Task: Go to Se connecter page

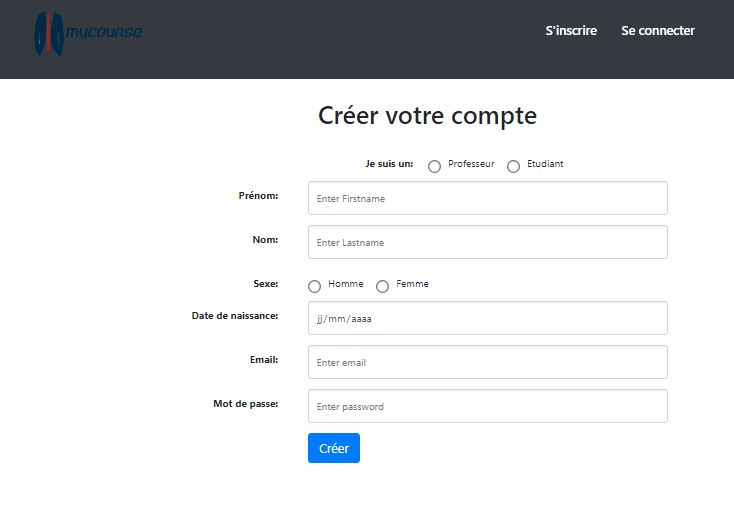Action: (658, 30)
